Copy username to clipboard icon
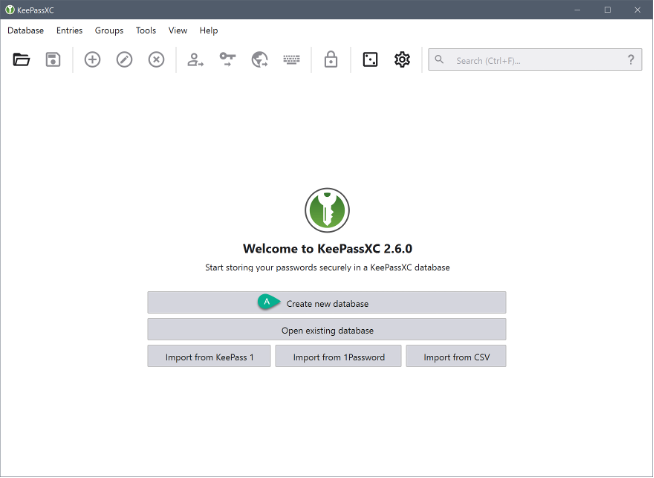 [195, 60]
